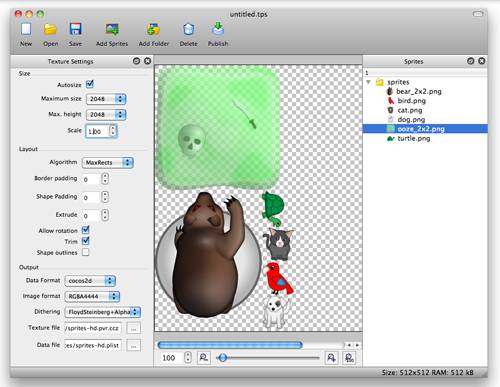This screenshot has width=500, height=387.
Task: Click the Add Sprites toolbar icon
Action: pos(112,29)
